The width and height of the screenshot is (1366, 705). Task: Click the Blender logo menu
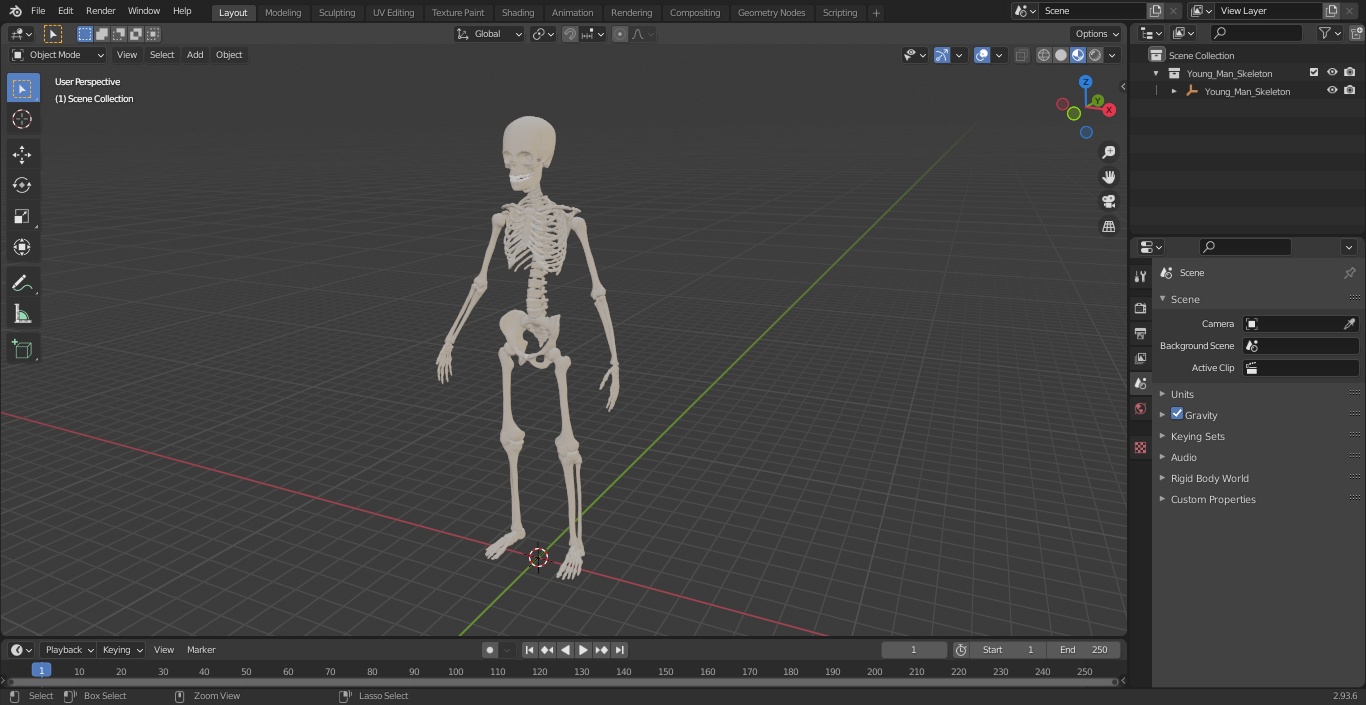tap(15, 11)
